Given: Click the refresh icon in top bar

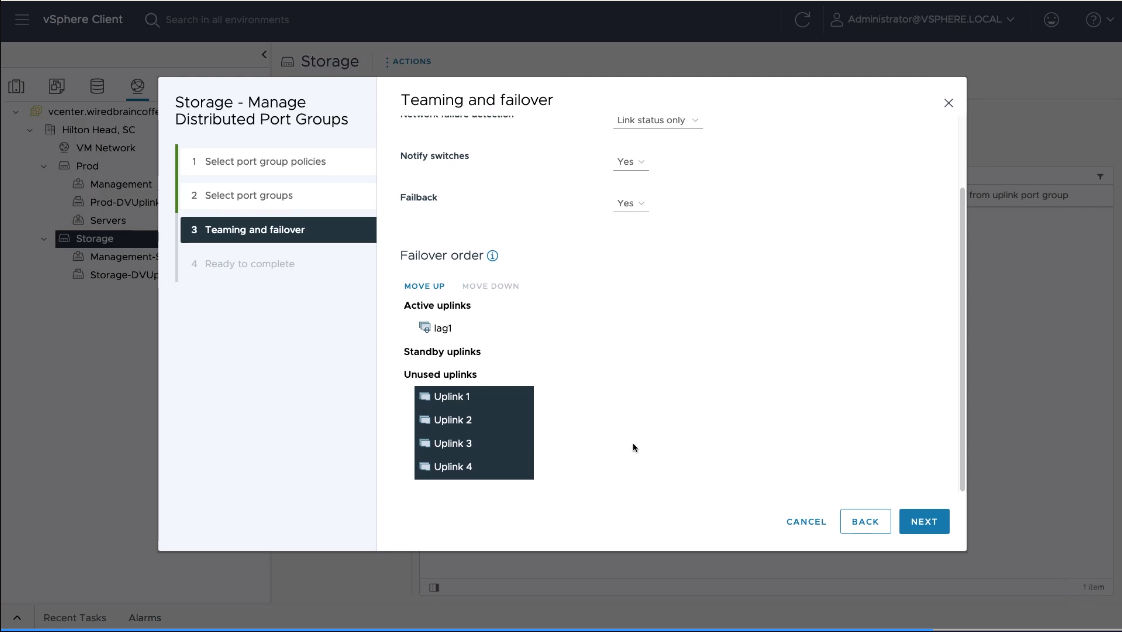Looking at the screenshot, I should coord(802,19).
